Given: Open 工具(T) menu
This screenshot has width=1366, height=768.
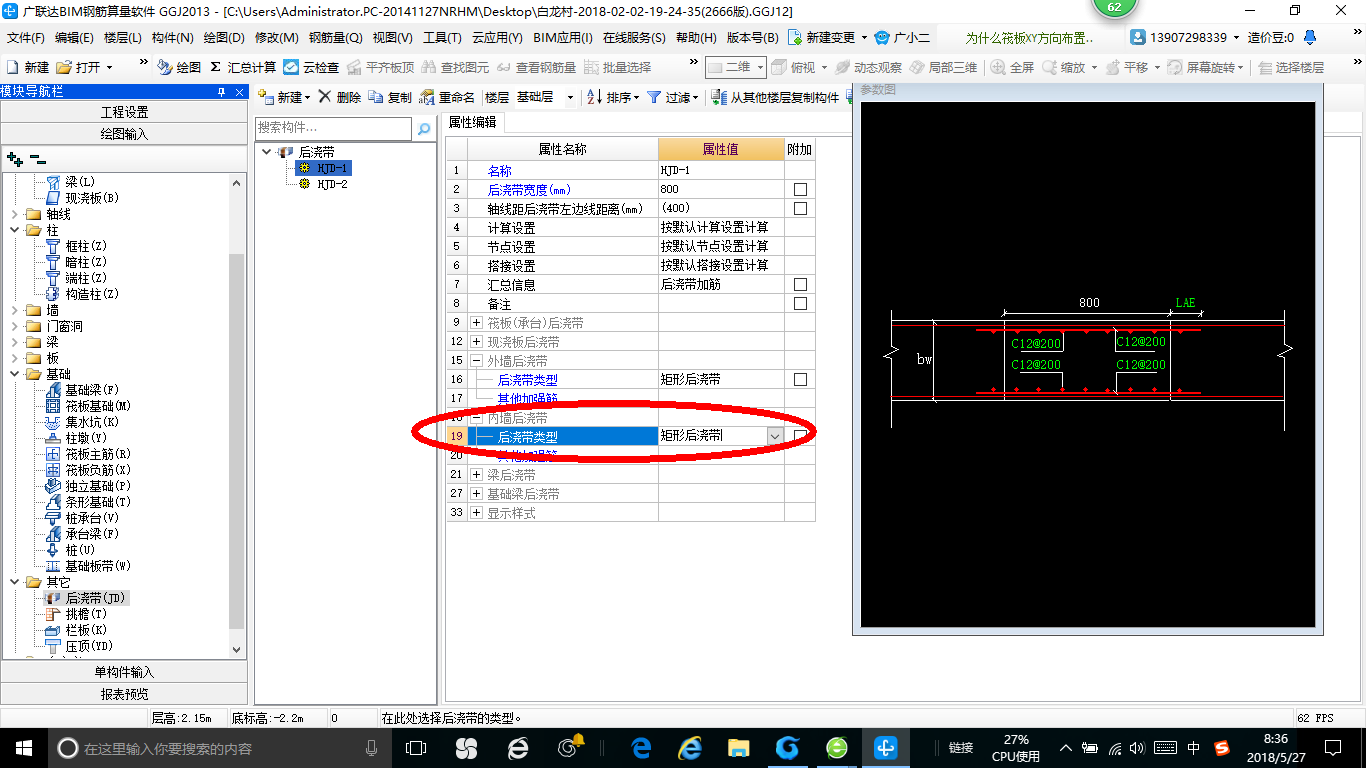Looking at the screenshot, I should (442, 38).
